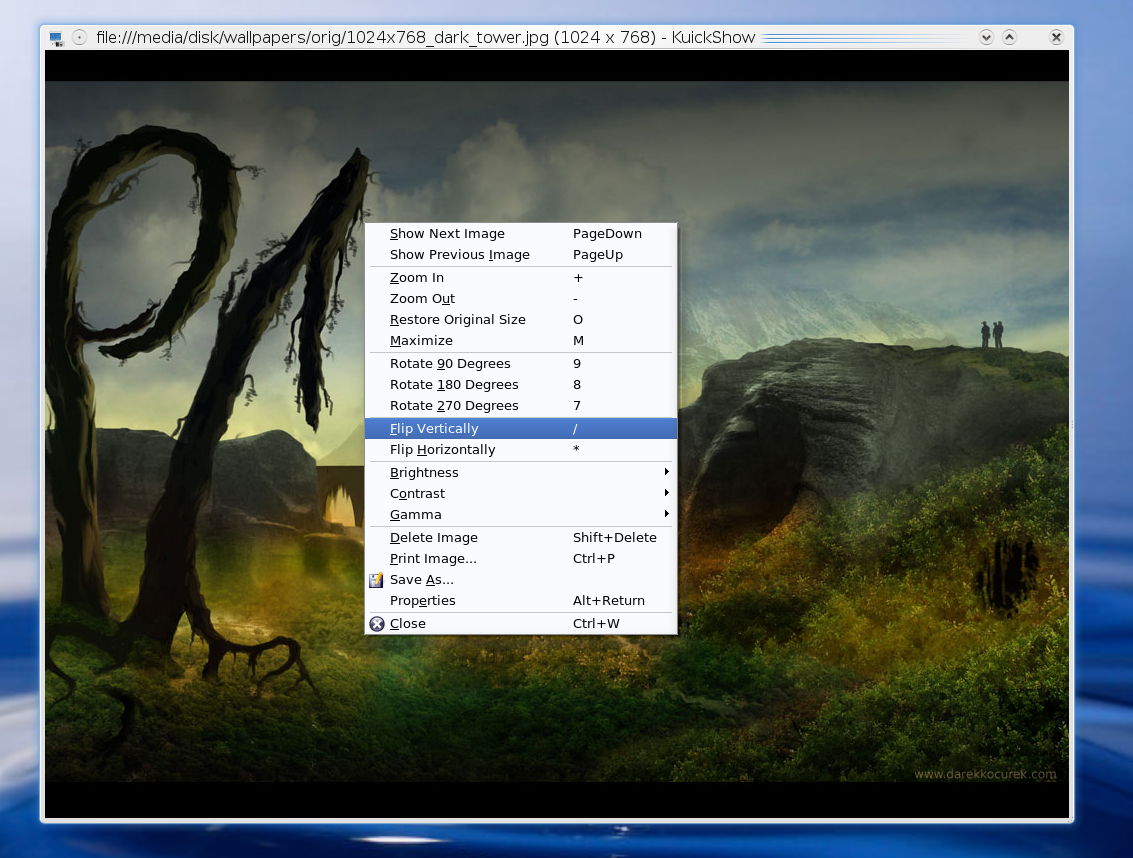Choose Show Next Image

pyautogui.click(x=521, y=233)
